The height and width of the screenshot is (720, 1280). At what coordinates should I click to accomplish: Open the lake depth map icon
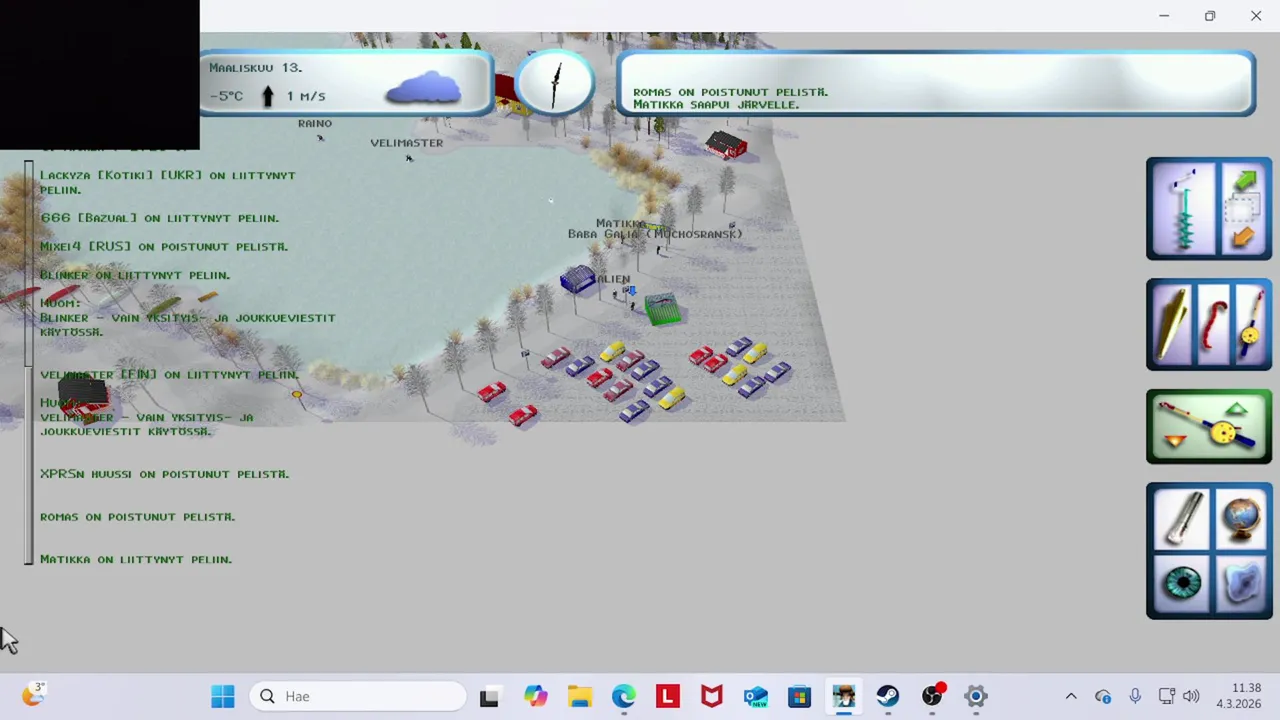[x=1241, y=583]
